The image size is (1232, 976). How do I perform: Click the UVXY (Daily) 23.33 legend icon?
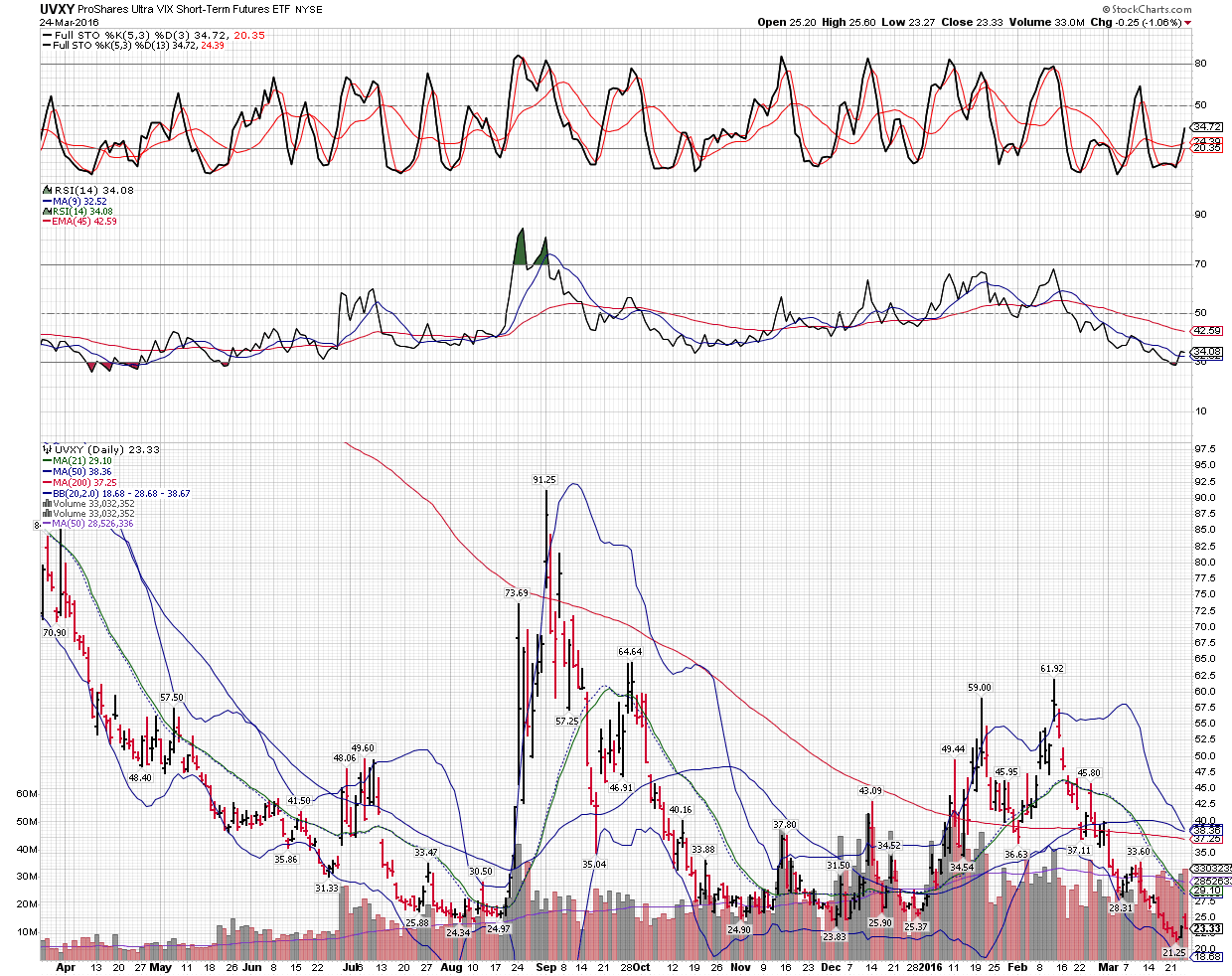point(46,449)
